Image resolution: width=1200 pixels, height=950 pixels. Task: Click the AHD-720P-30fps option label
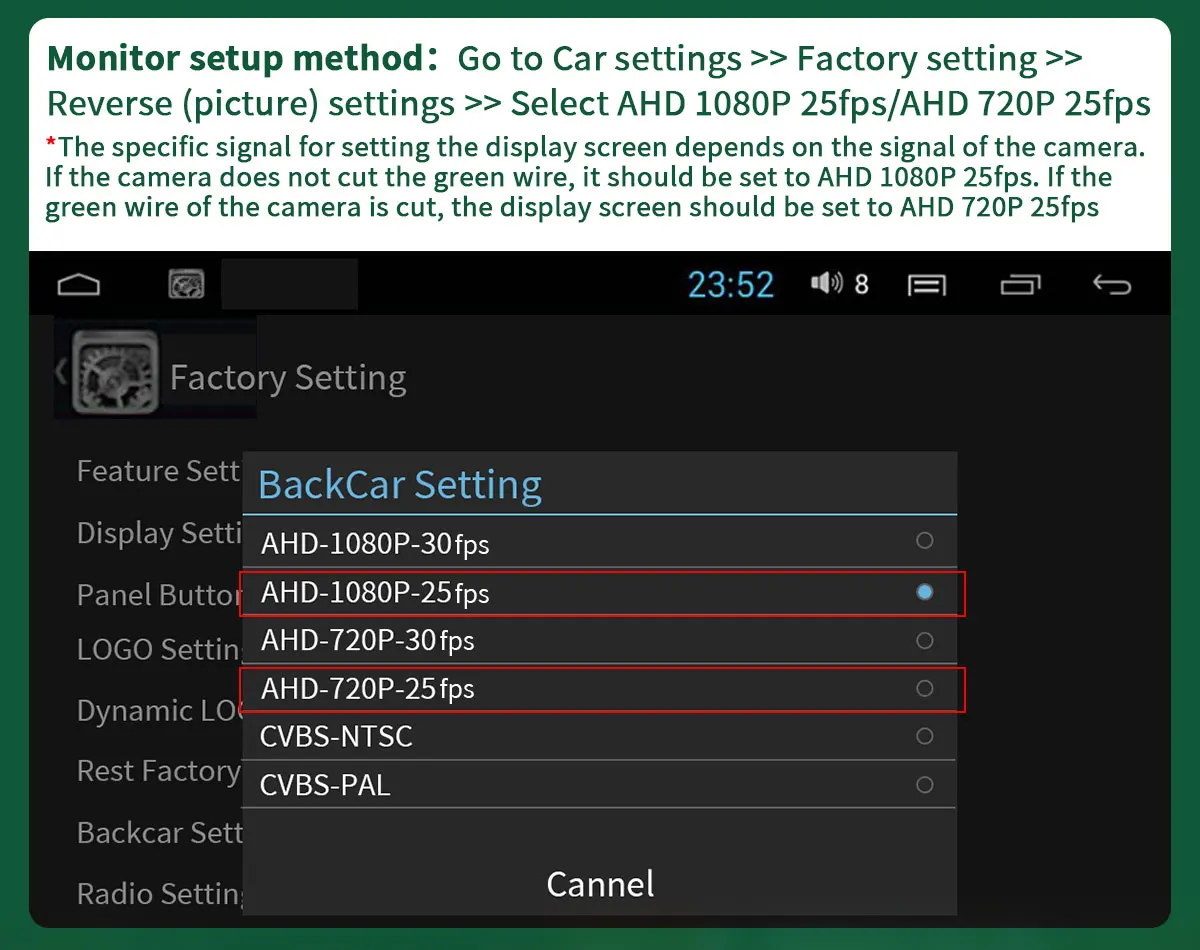[x=367, y=640]
